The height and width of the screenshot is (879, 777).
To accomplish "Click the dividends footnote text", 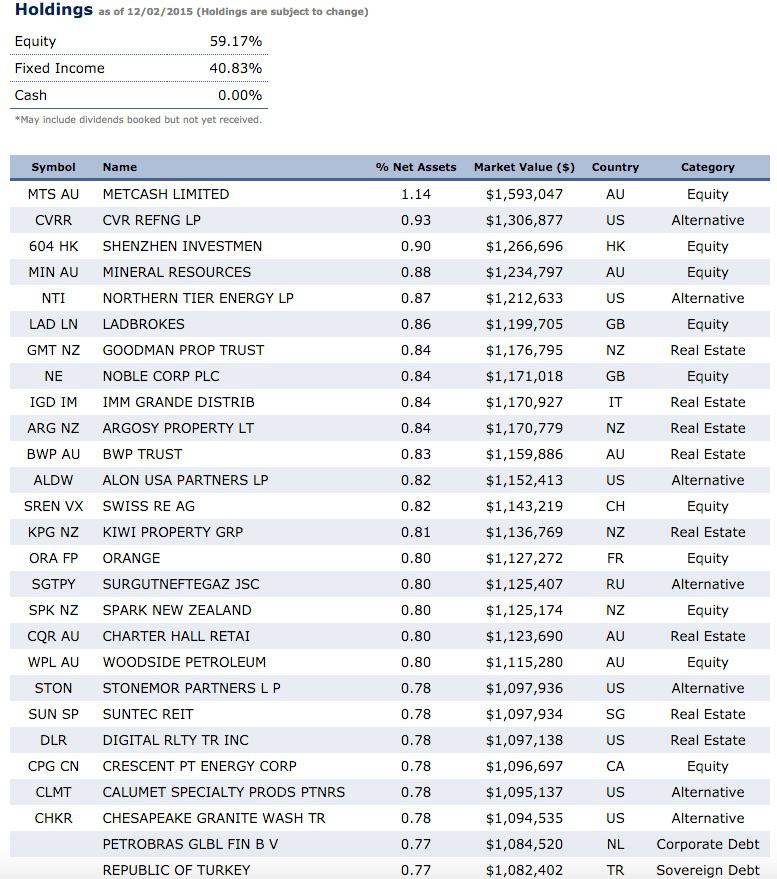I will [x=138, y=119].
